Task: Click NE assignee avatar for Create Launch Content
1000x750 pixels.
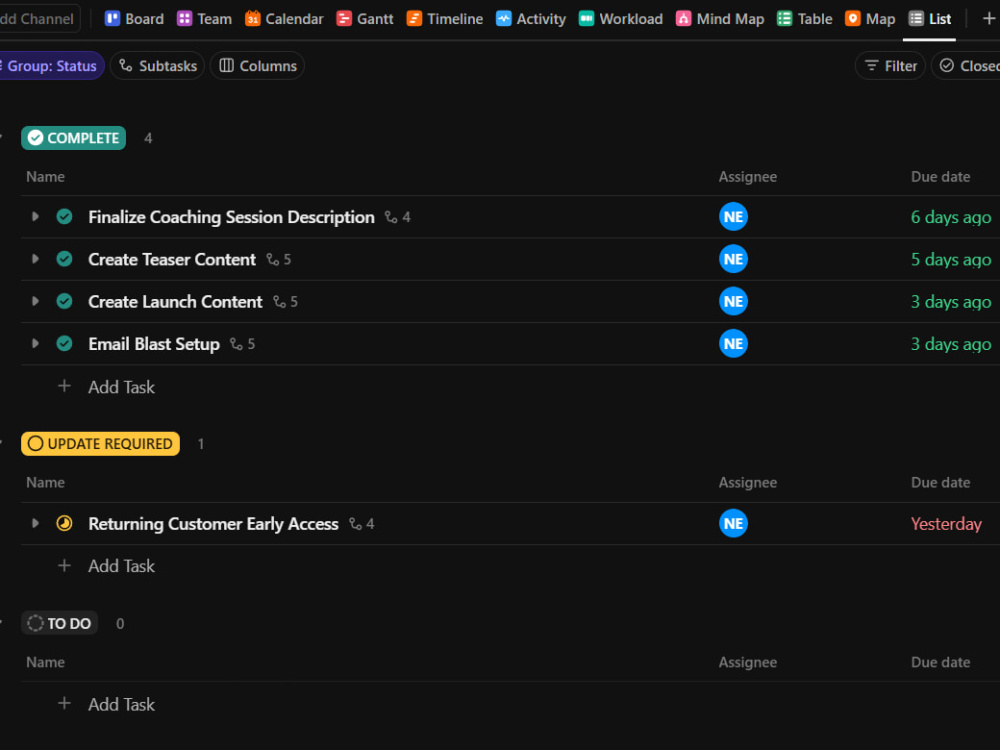Action: (x=733, y=301)
